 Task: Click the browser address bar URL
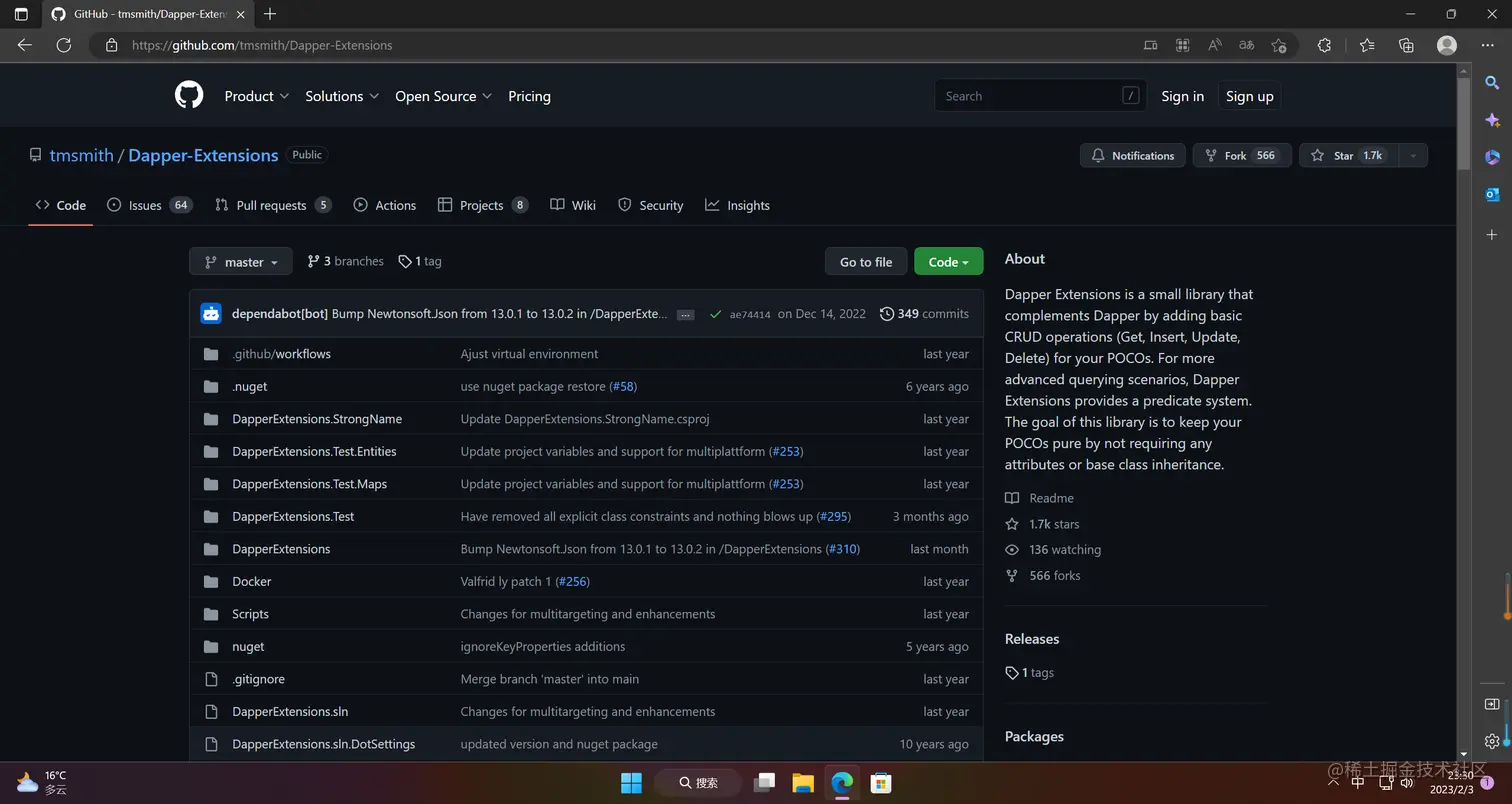point(262,45)
